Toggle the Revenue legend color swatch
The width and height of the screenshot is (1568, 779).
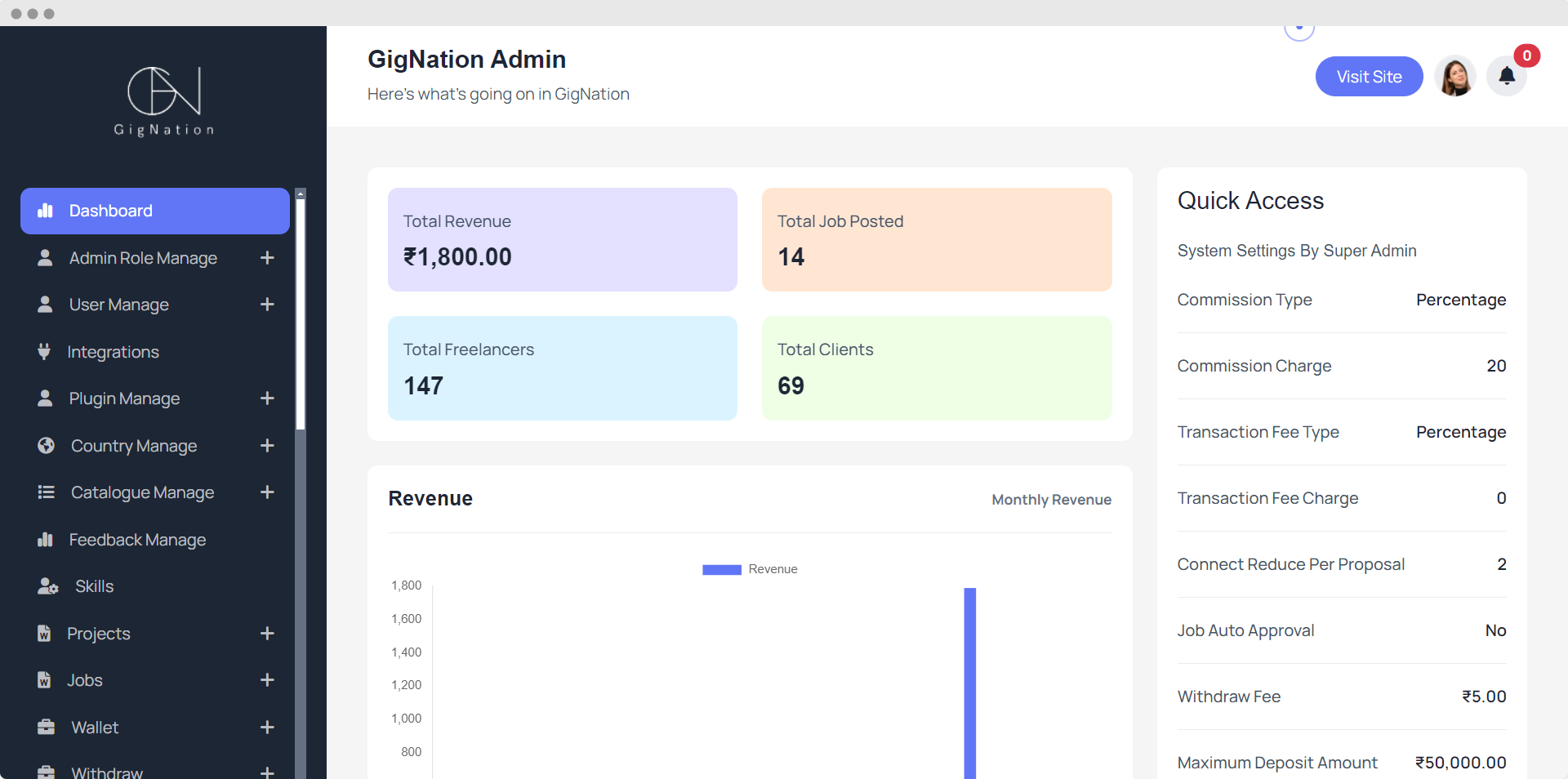[722, 569]
